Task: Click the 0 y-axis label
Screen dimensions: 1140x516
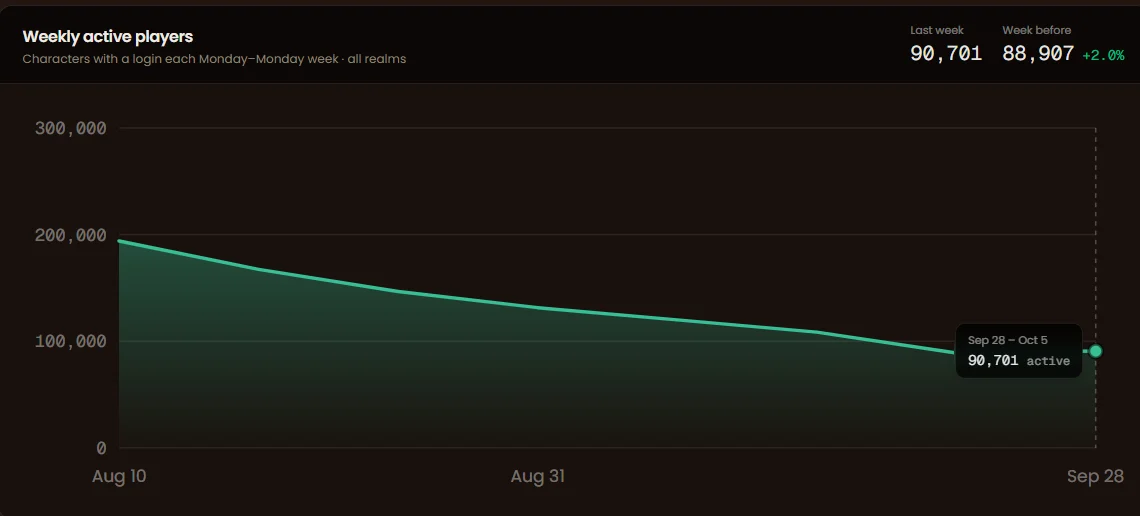Action: click(x=101, y=448)
